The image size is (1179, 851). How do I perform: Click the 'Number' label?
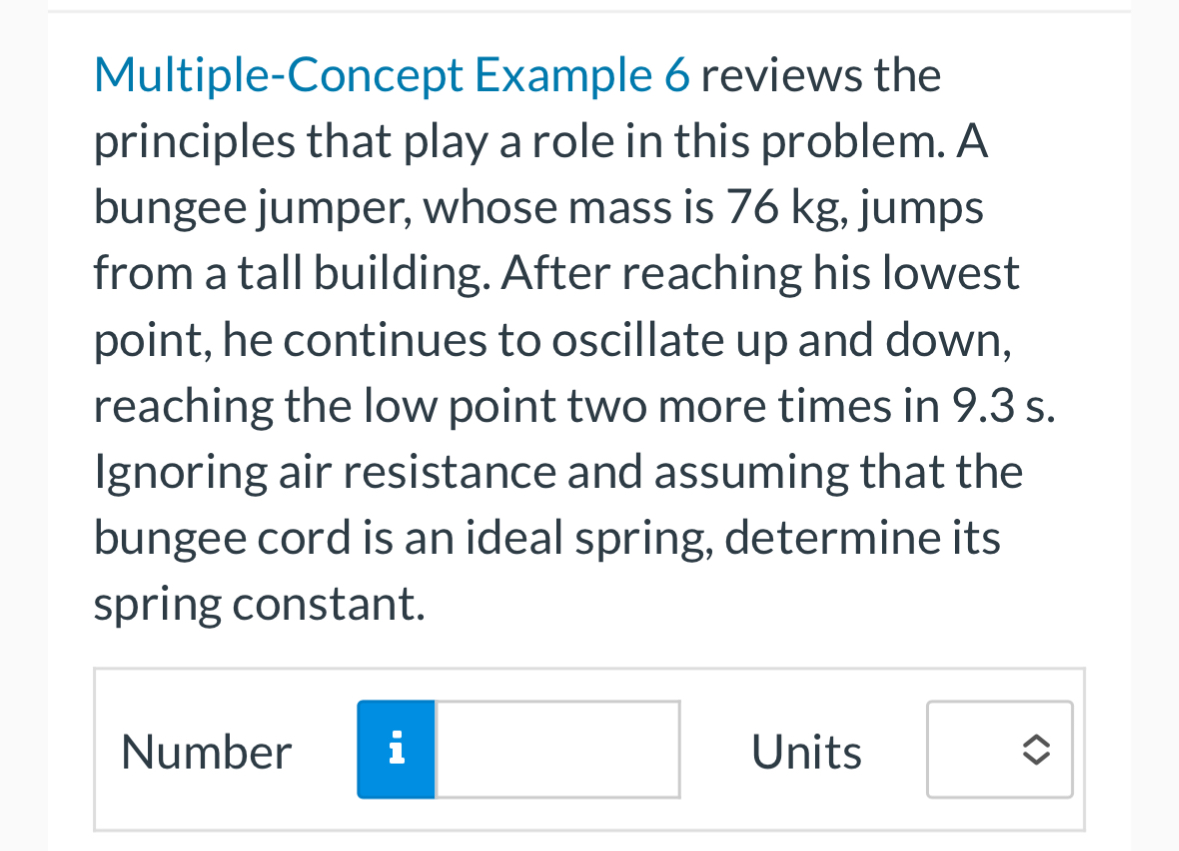point(205,751)
